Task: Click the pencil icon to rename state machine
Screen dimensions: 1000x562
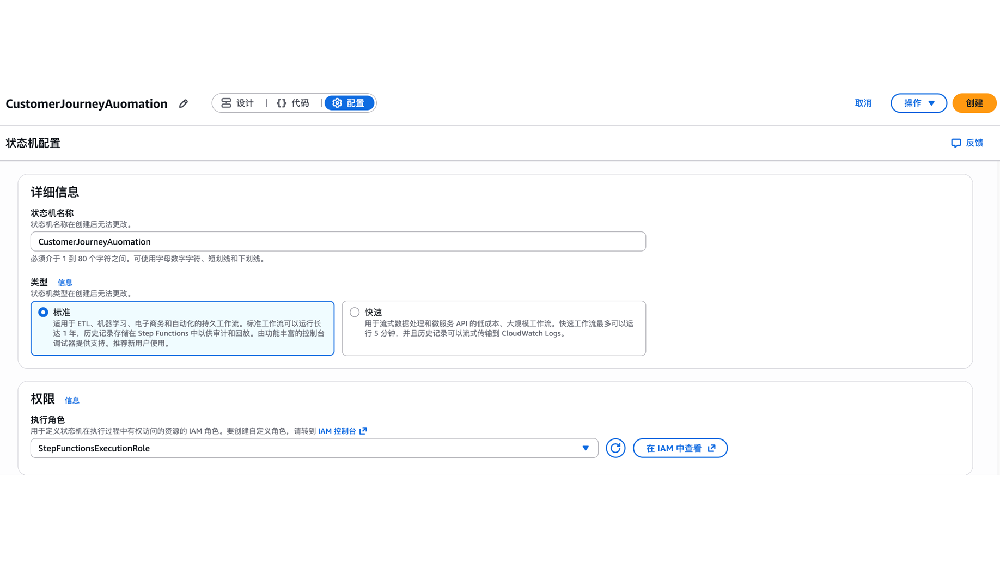Action: coord(183,104)
